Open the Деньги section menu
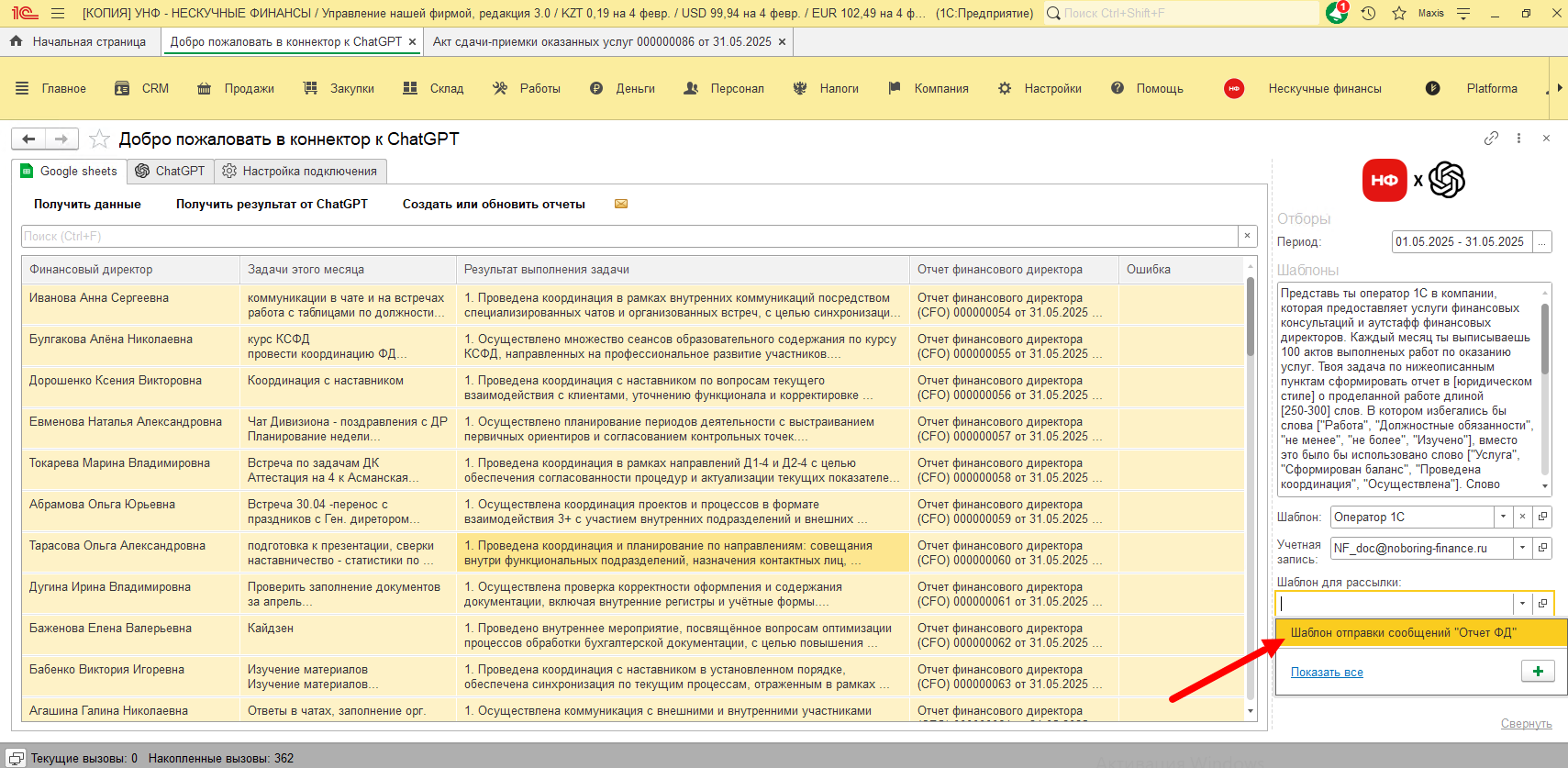 tap(622, 89)
